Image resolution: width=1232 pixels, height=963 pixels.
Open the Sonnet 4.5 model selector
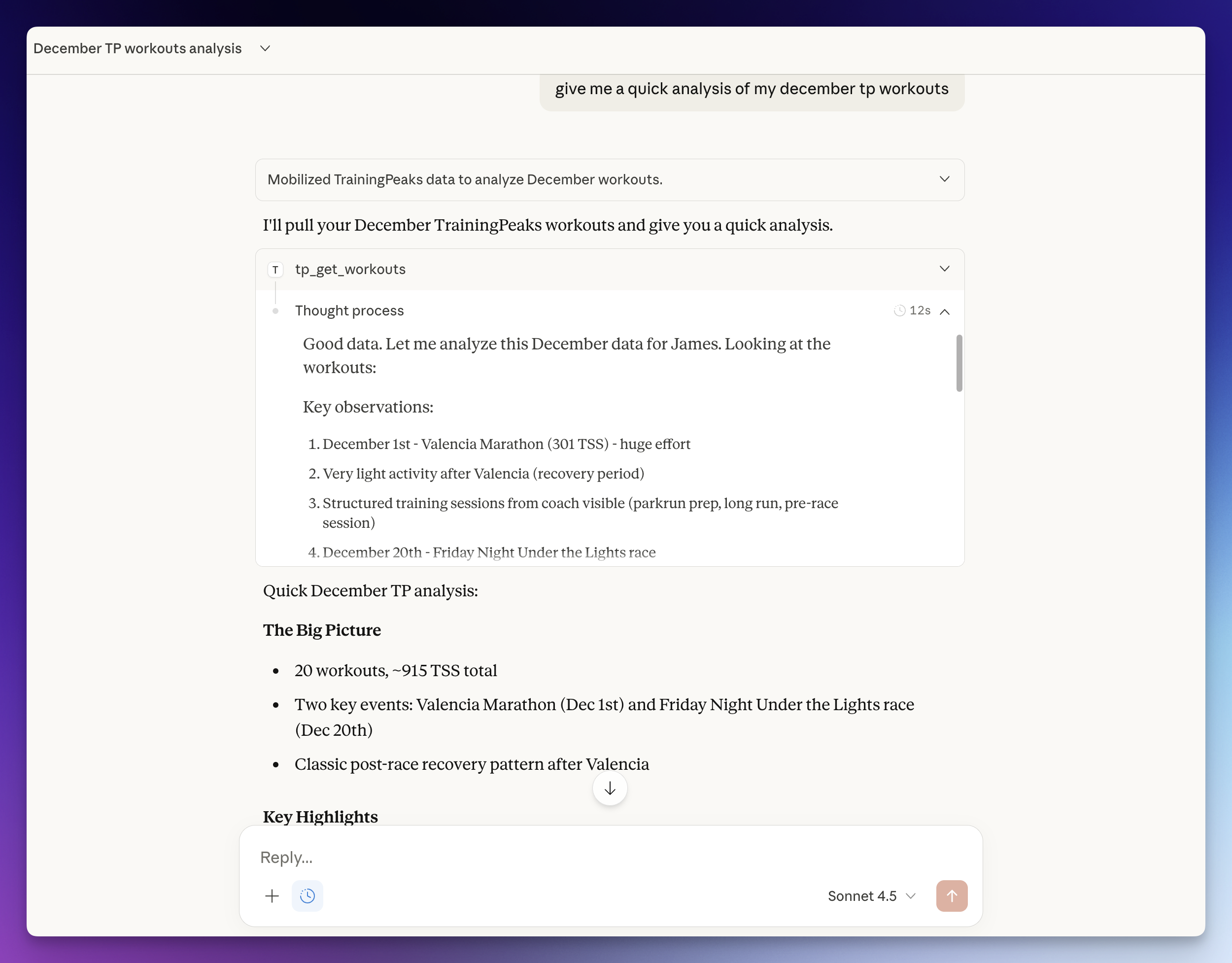pos(871,896)
